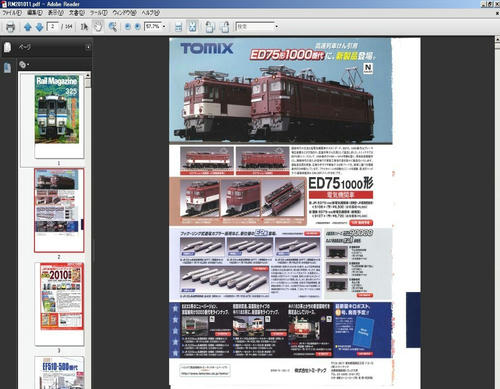Click the page number input field
500x389 pixels.
[53, 26]
